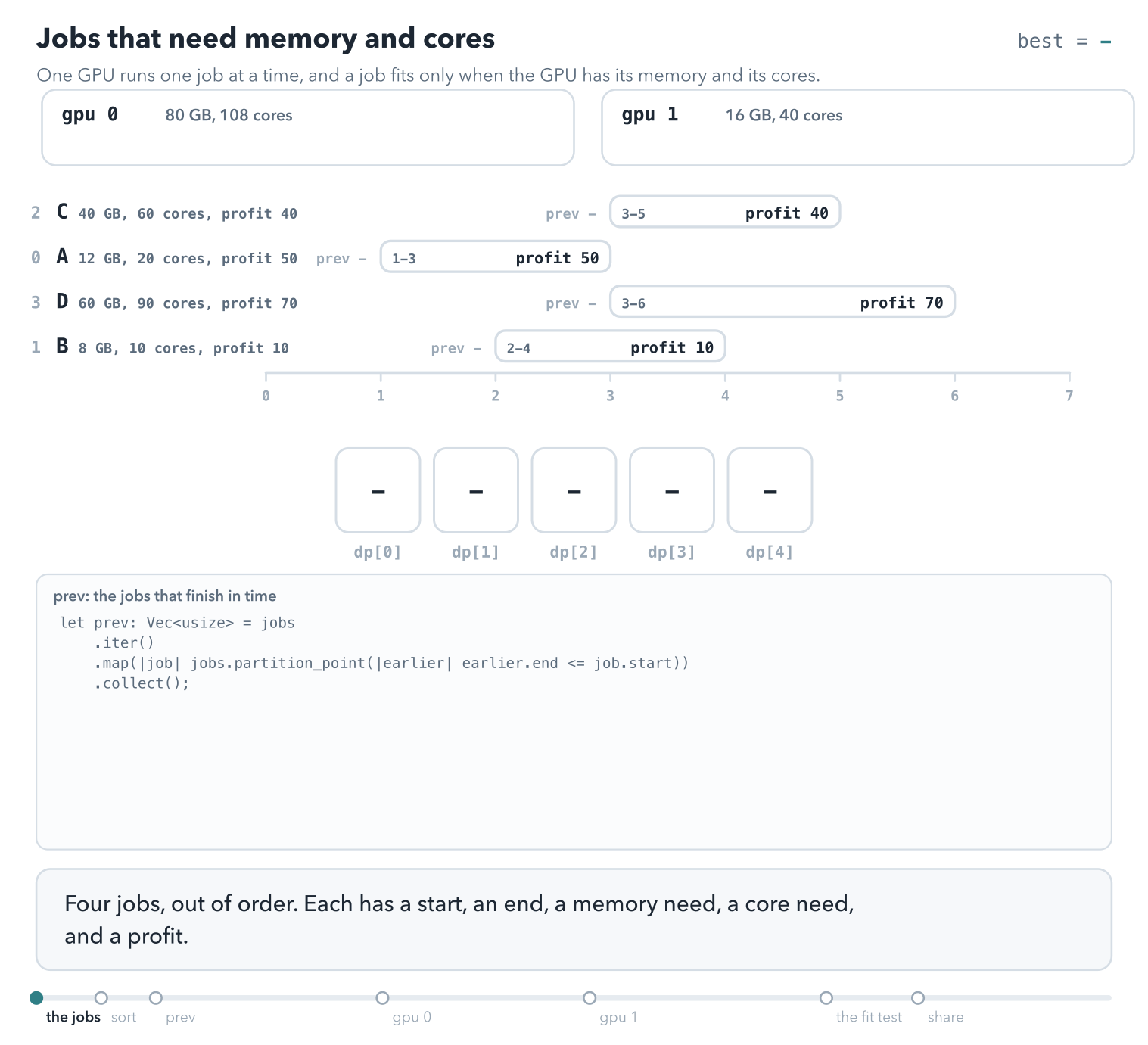Click '40 GB, 60 cores, profit 40' text
1148x1045 pixels.
(188, 214)
